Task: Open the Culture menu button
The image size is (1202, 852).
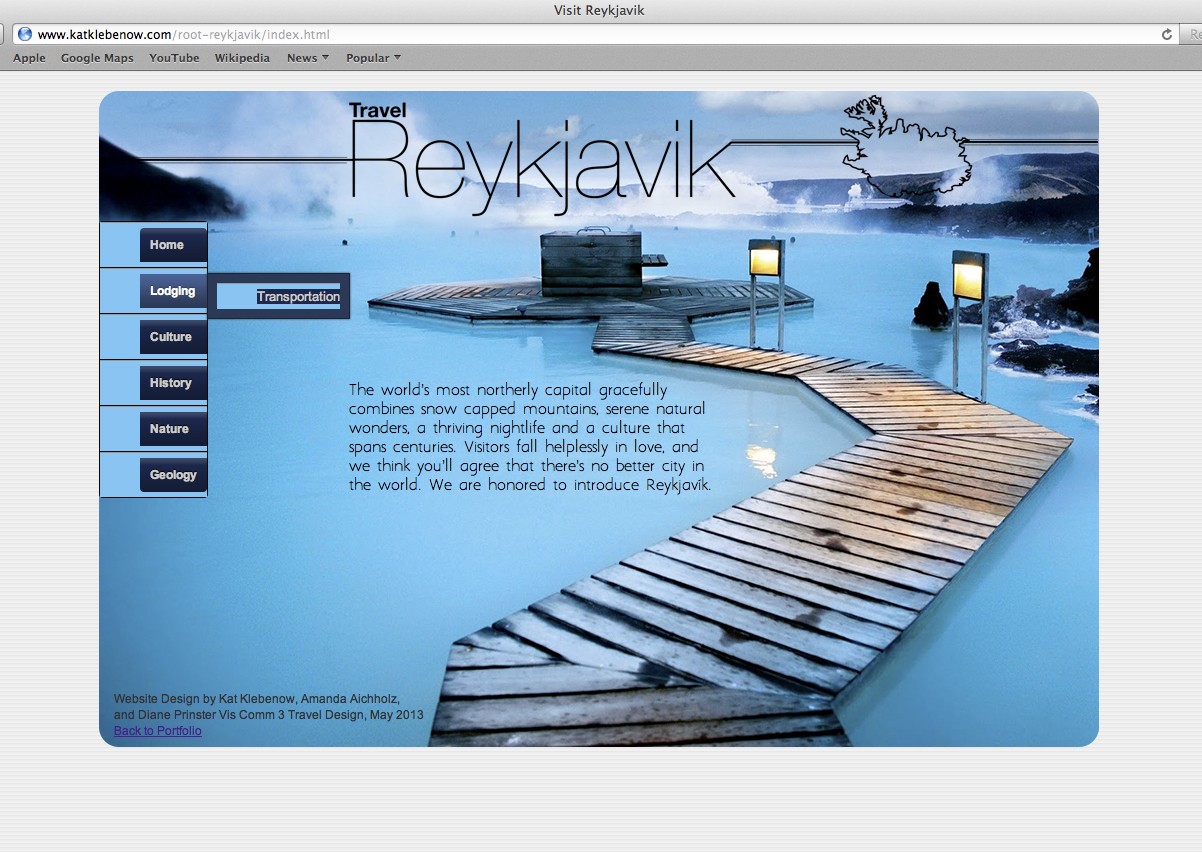Action: (173, 337)
